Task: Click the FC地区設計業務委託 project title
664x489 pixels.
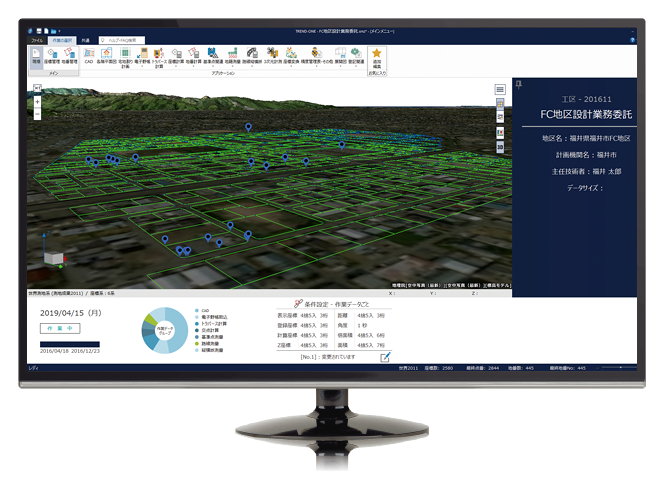Action: (586, 114)
